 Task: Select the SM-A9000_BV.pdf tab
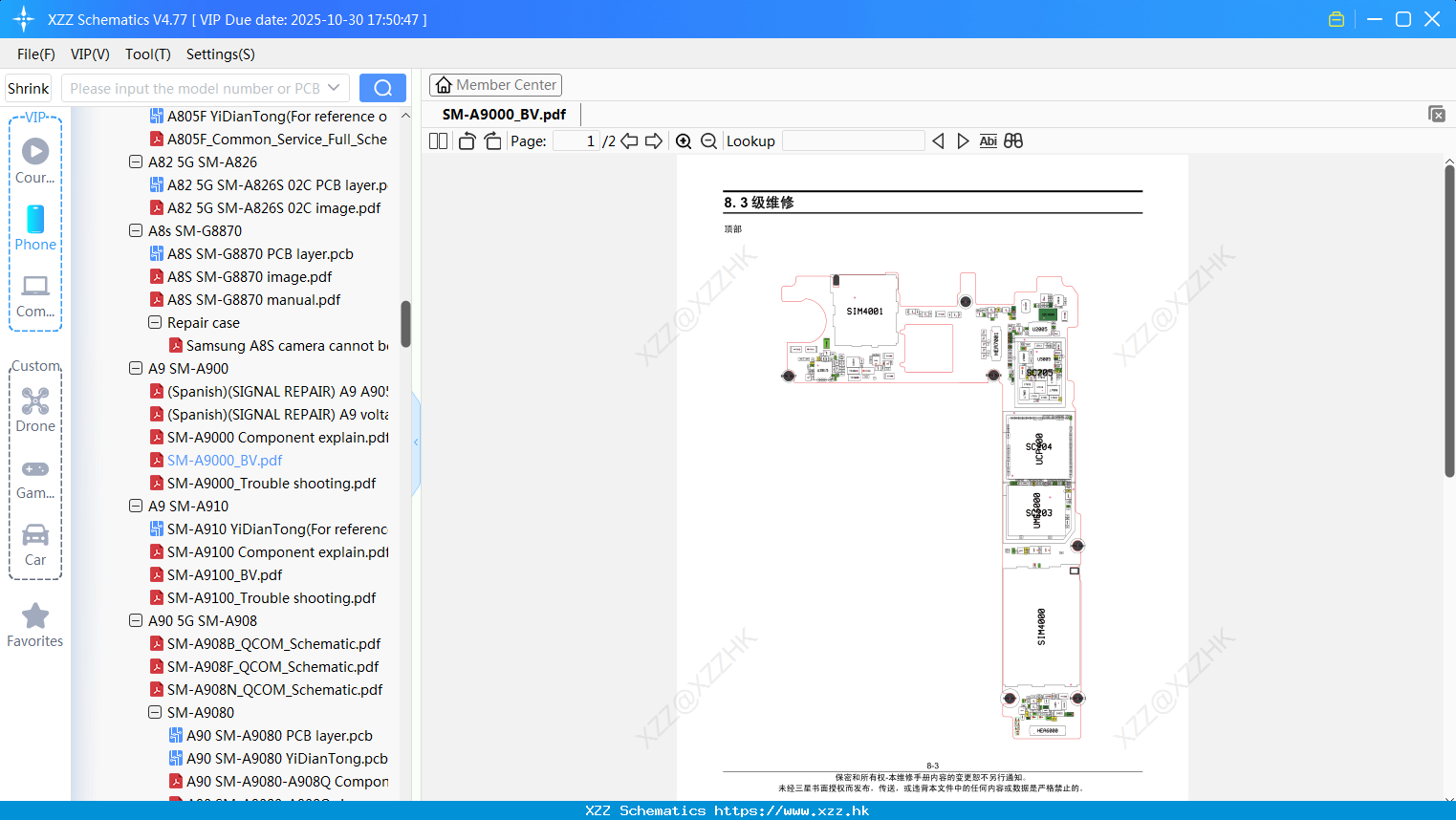504,115
